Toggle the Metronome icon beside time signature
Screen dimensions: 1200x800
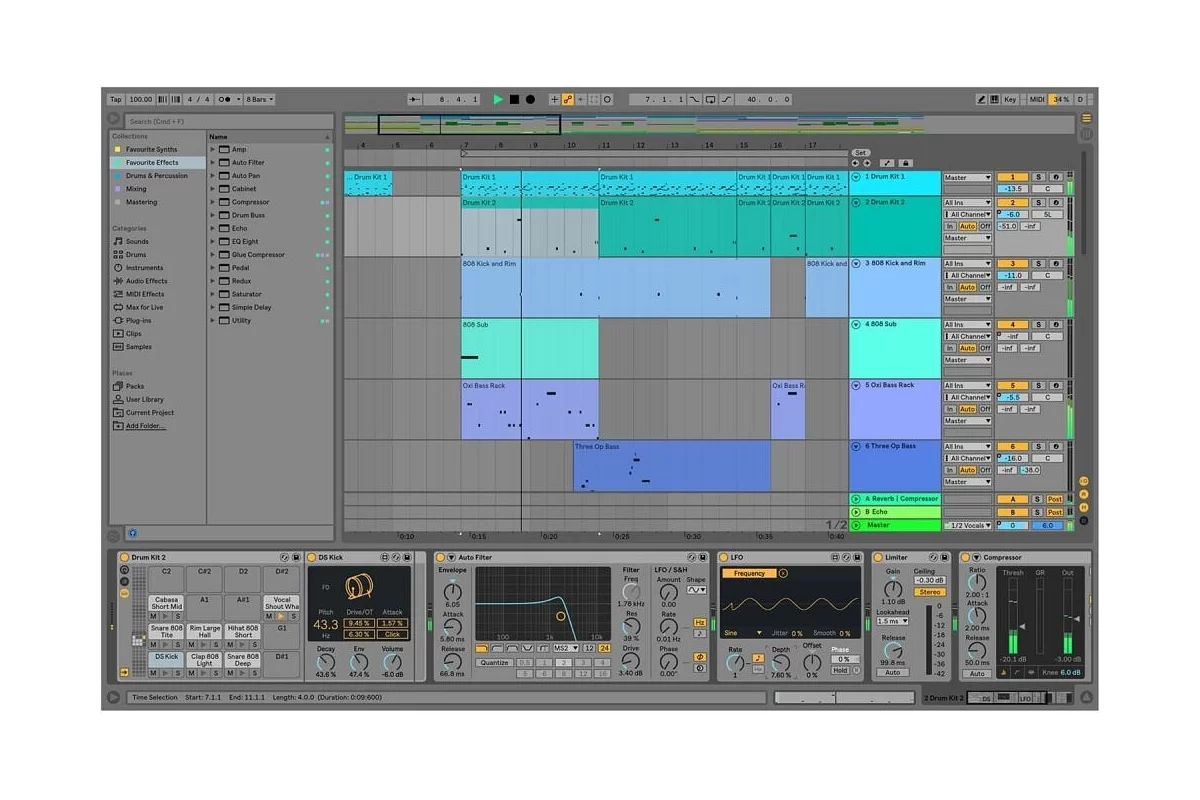click(x=227, y=100)
